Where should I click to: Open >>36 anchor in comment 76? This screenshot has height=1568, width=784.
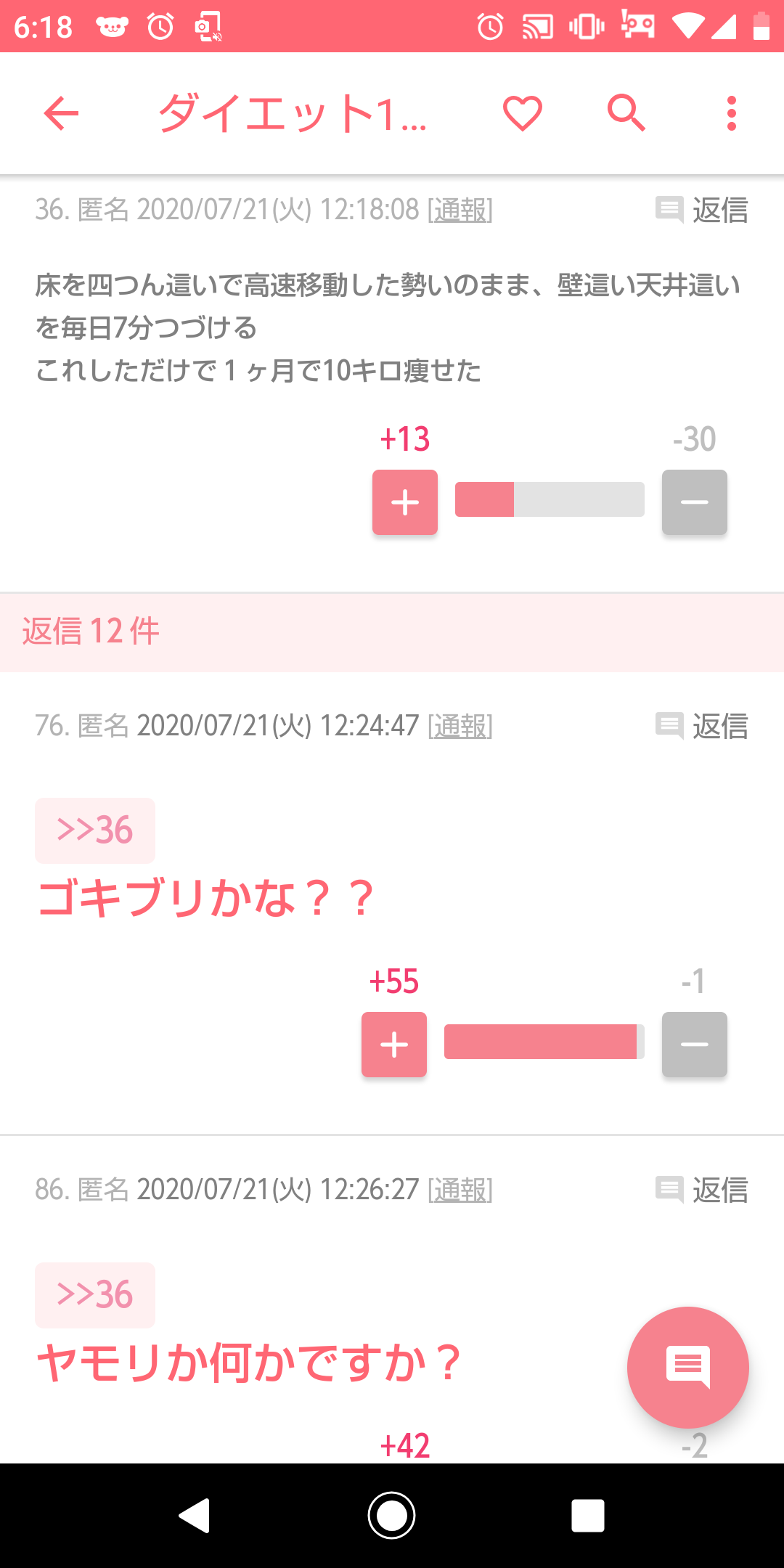(95, 830)
